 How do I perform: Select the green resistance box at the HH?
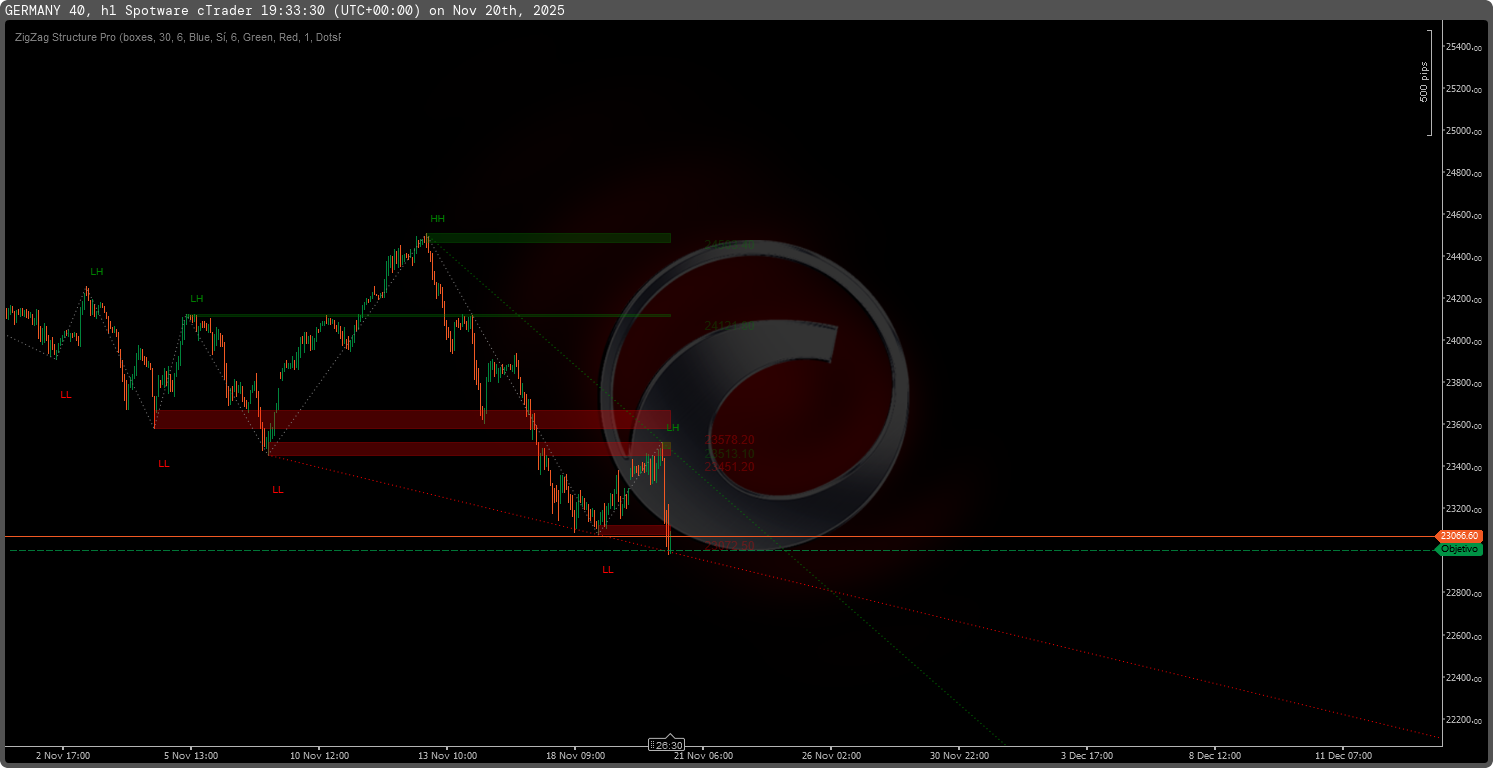click(550, 238)
